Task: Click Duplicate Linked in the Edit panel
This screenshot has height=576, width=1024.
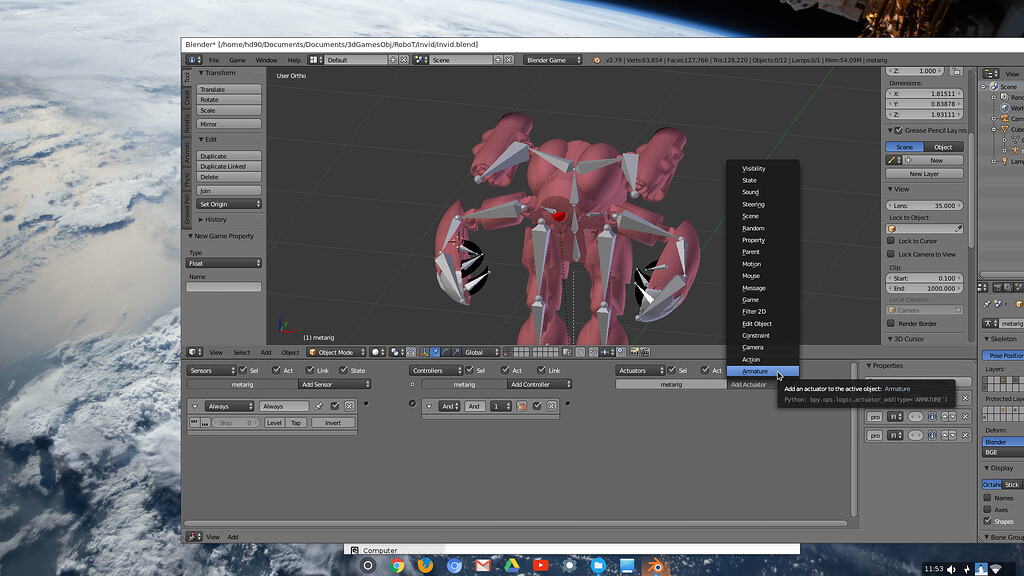Action: click(x=229, y=167)
